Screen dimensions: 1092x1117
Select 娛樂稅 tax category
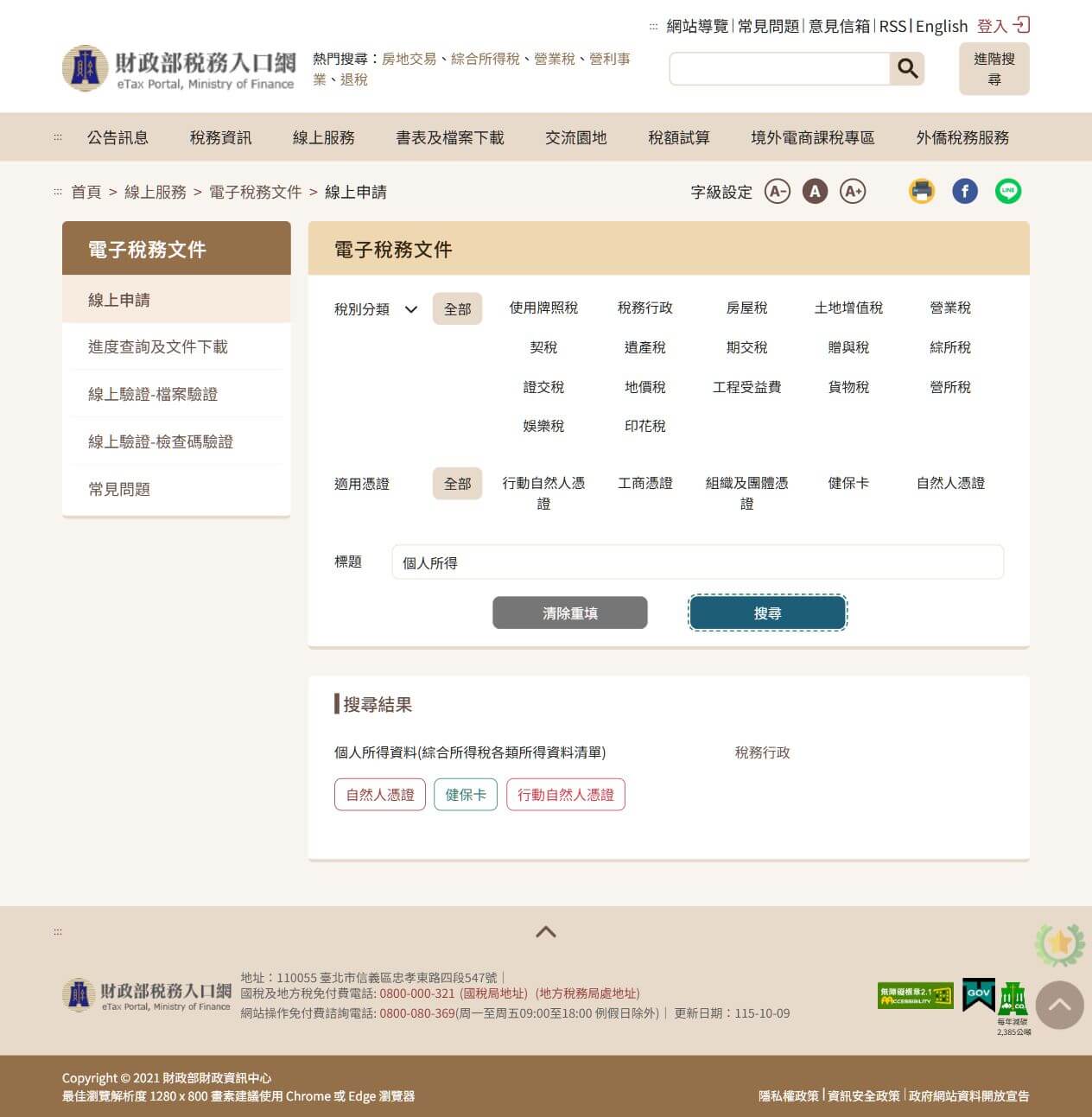543,426
